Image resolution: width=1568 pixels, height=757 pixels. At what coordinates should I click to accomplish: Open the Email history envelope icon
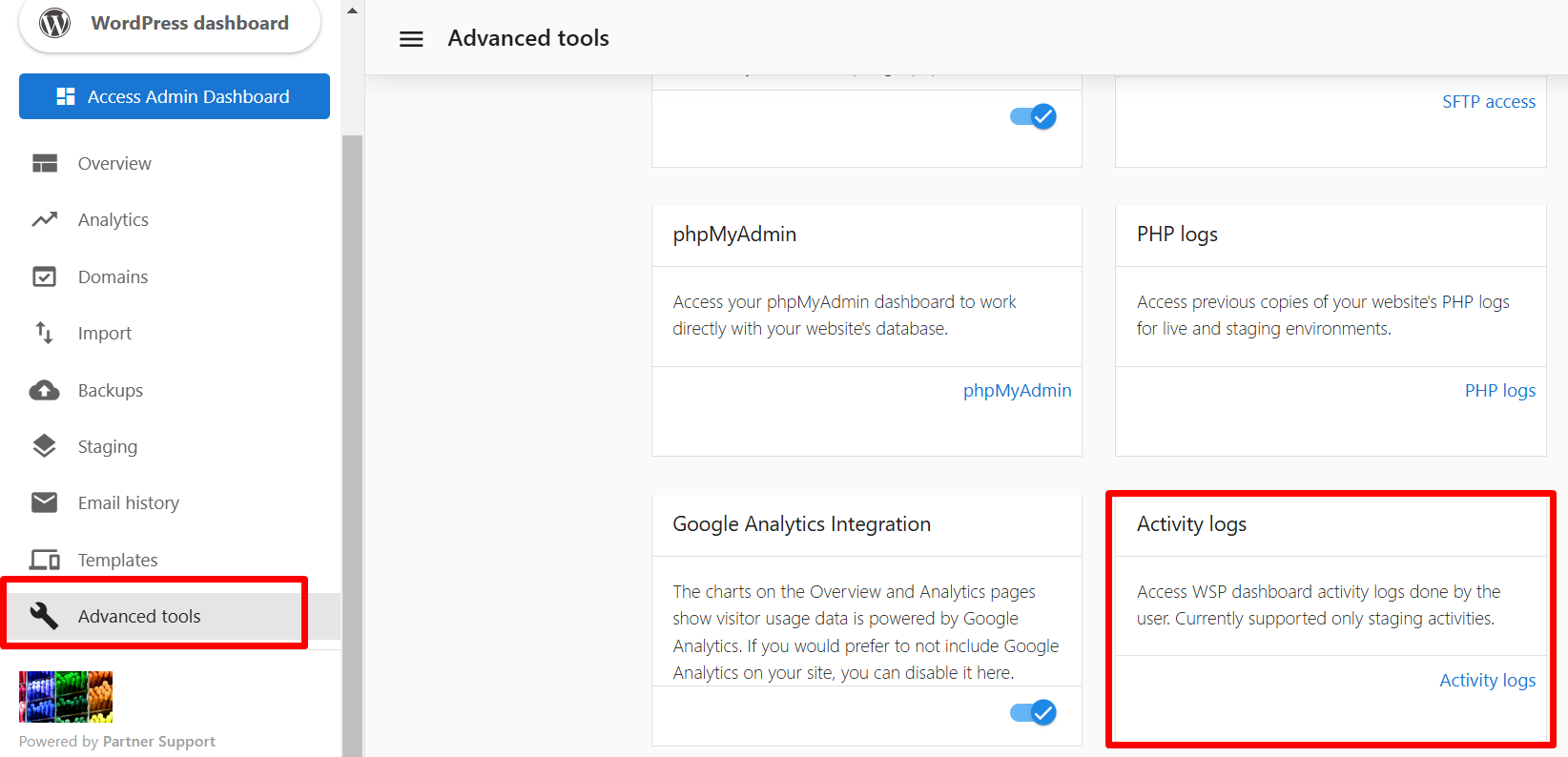44,502
